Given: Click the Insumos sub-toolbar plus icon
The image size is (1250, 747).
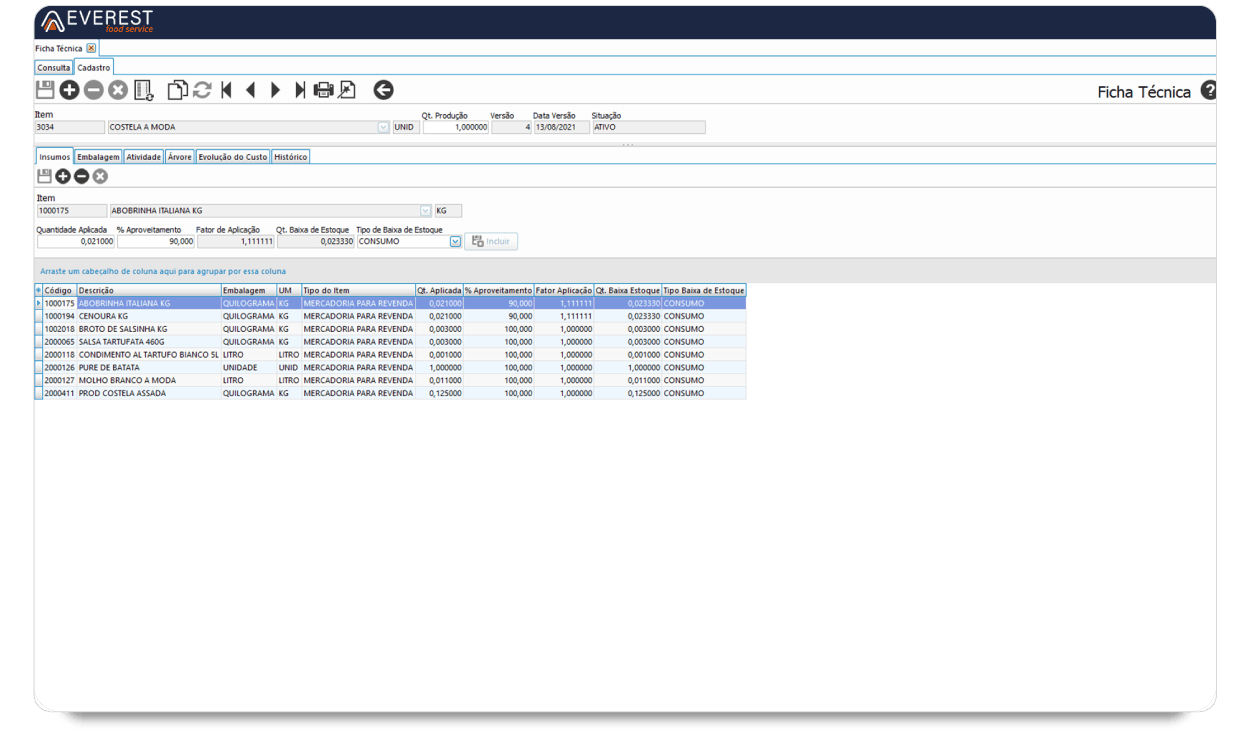Looking at the screenshot, I should point(63,176).
